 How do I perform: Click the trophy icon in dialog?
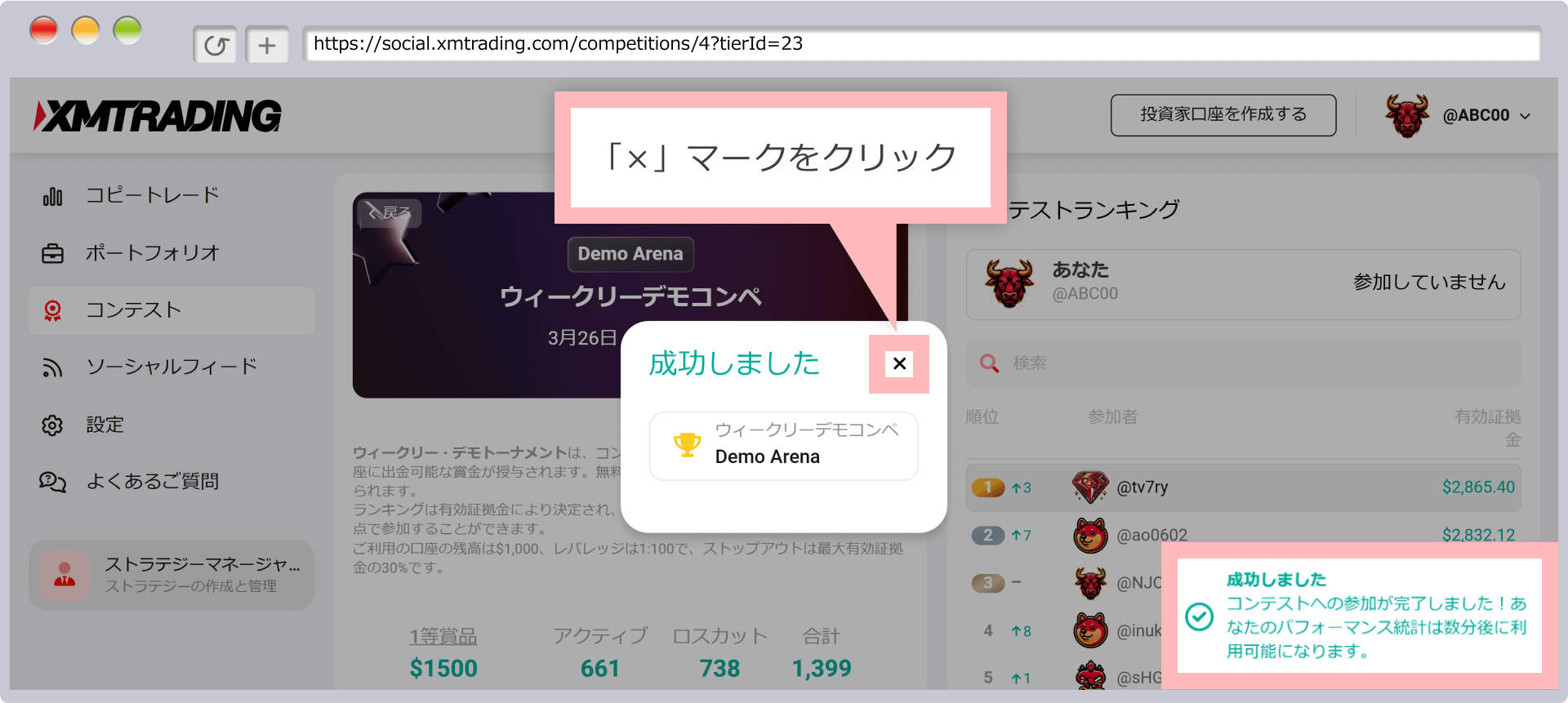pos(687,446)
